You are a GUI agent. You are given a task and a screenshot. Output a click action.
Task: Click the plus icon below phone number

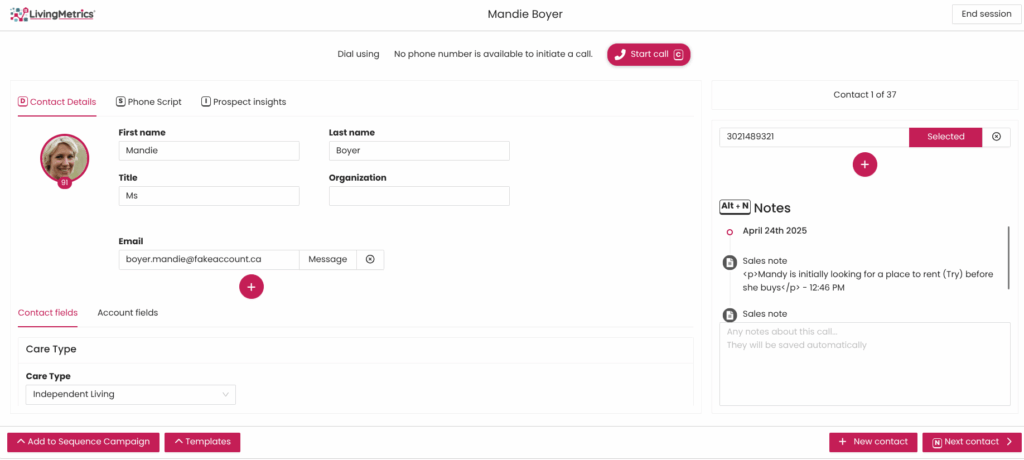coord(865,164)
